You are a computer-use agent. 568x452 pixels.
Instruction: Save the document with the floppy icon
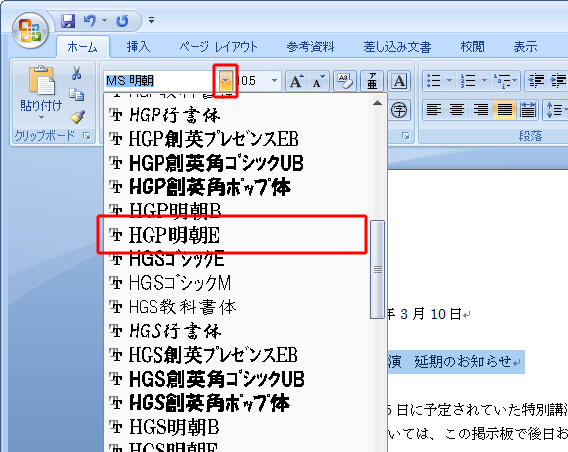(x=68, y=21)
